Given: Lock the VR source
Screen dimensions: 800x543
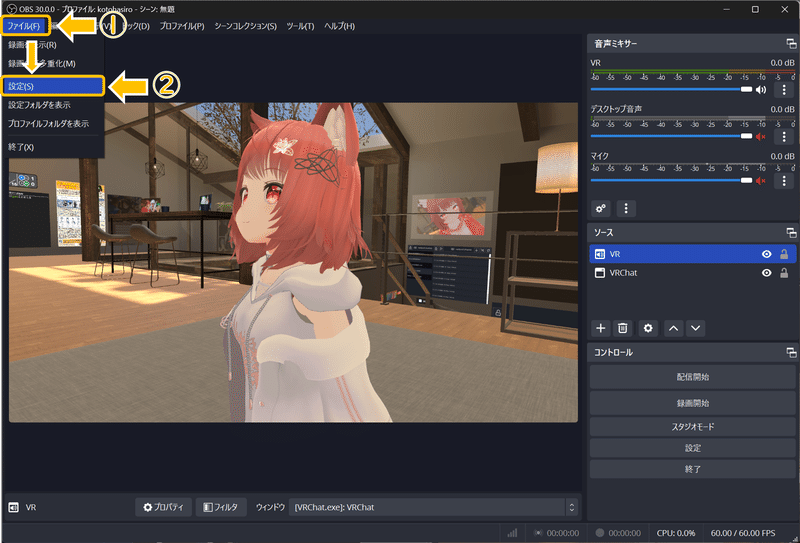Looking at the screenshot, I should 784,254.
